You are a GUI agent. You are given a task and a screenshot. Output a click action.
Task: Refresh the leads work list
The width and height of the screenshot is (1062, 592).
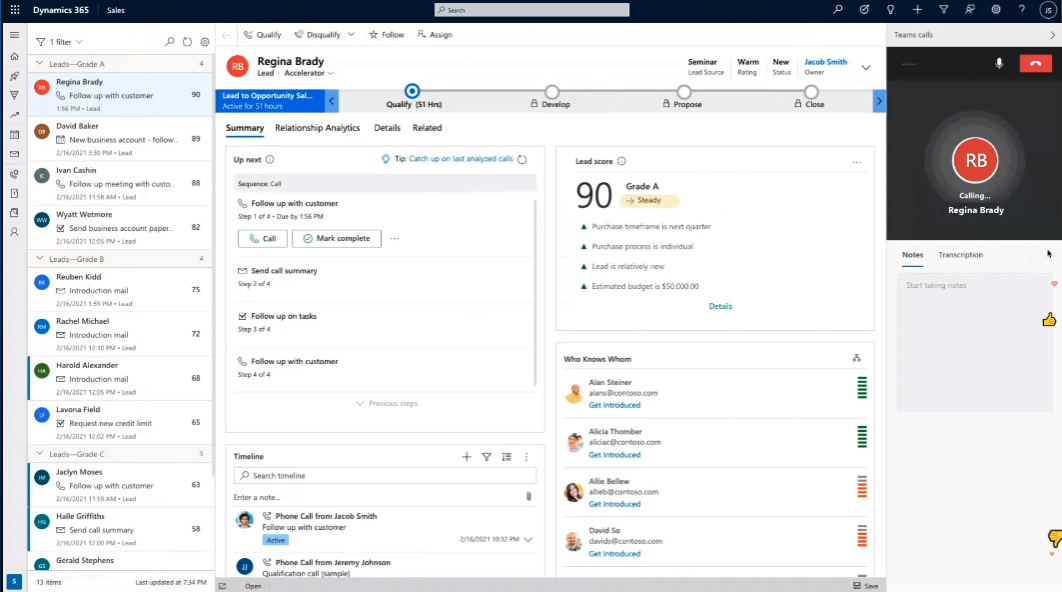coord(187,42)
